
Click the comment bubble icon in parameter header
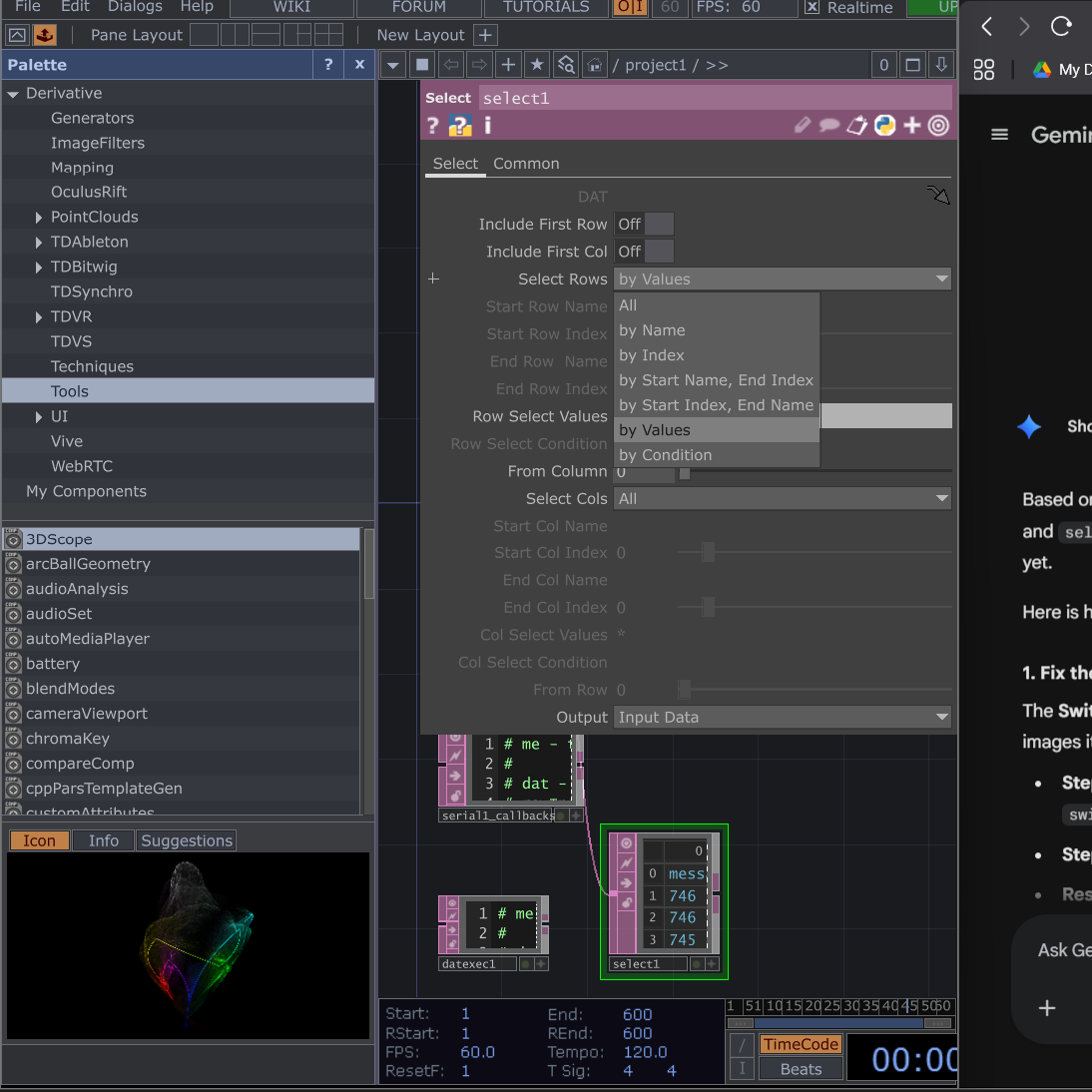(829, 126)
